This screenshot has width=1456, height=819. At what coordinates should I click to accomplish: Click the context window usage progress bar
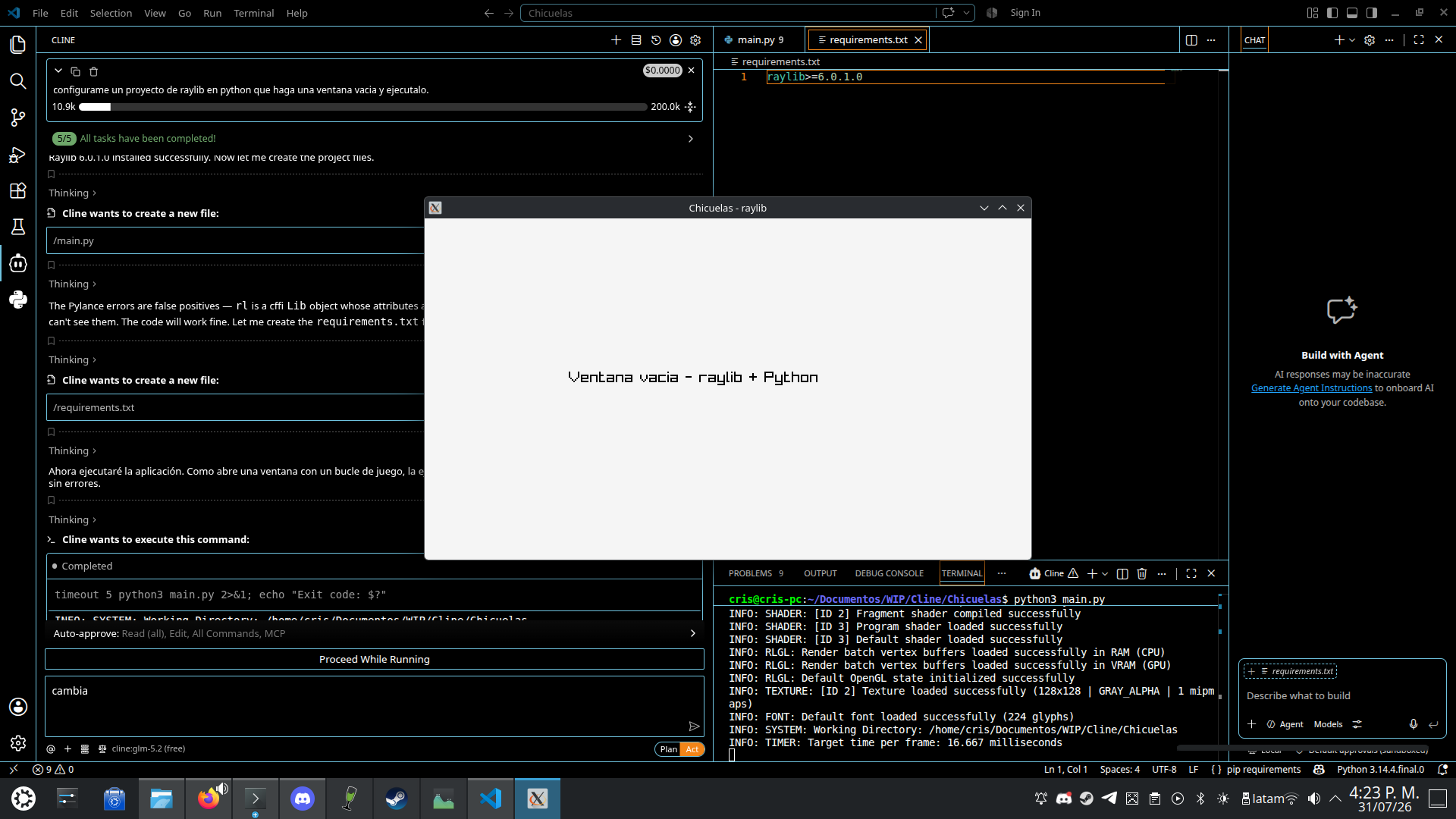[362, 107]
